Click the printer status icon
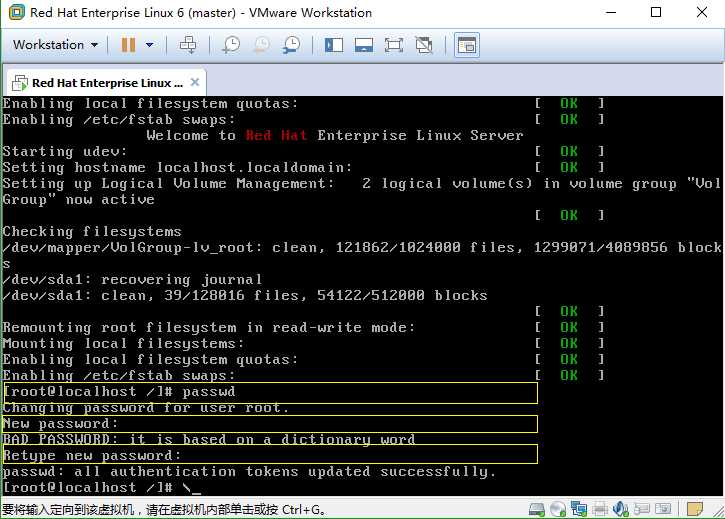 [x=600, y=509]
